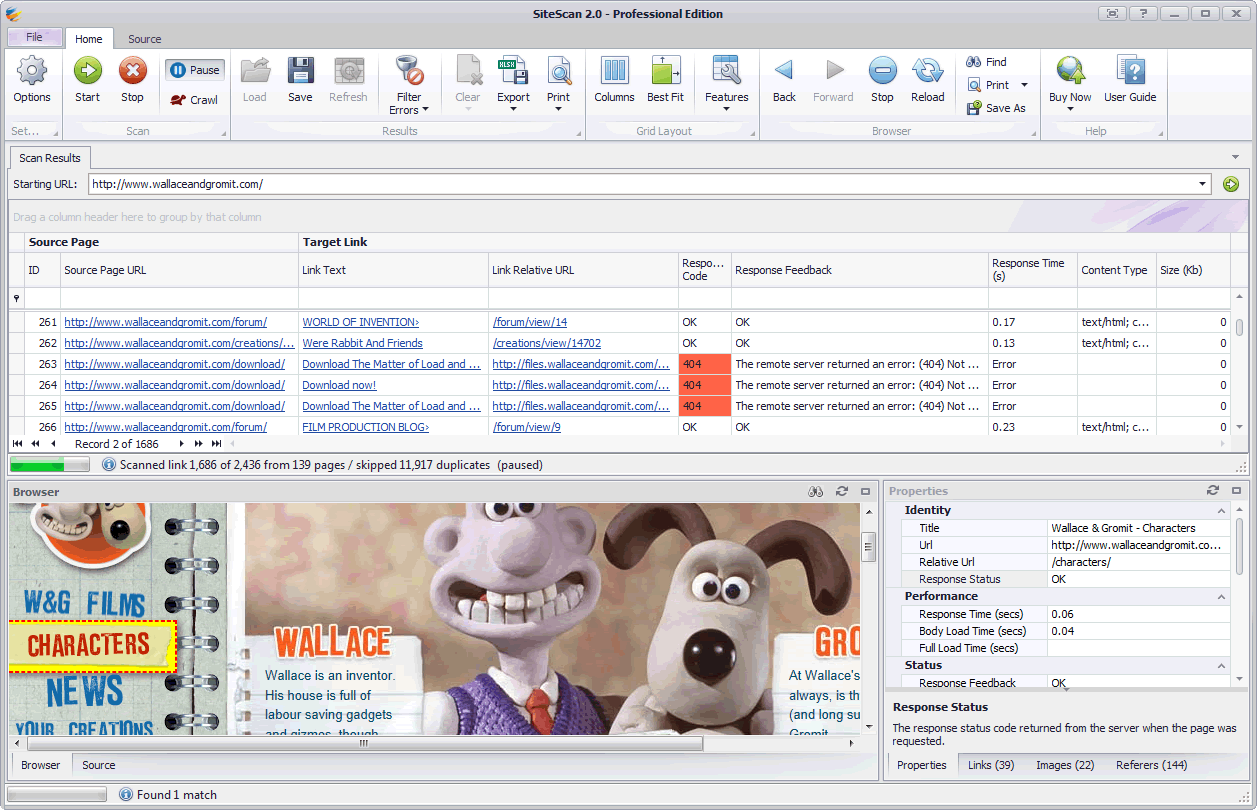The height and width of the screenshot is (810, 1257).
Task: Open WORLD OF INVENTION link
Action: [361, 322]
